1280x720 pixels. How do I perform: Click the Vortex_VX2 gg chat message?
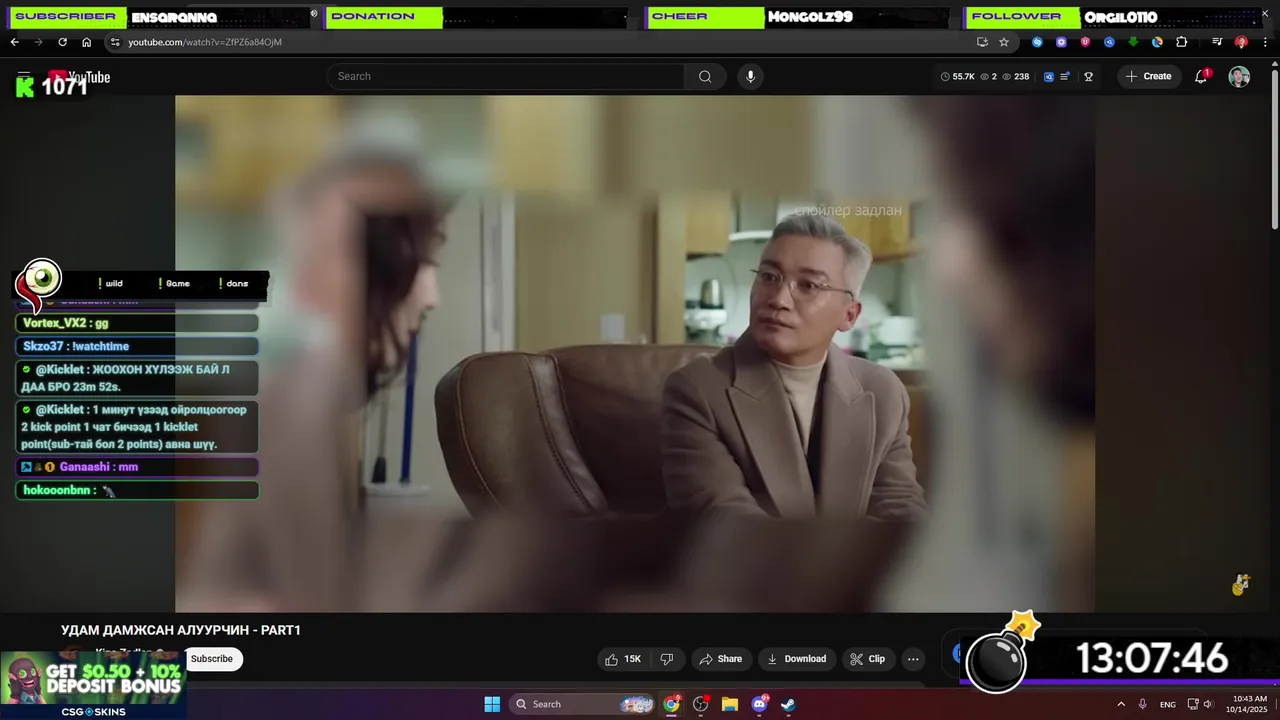(137, 323)
